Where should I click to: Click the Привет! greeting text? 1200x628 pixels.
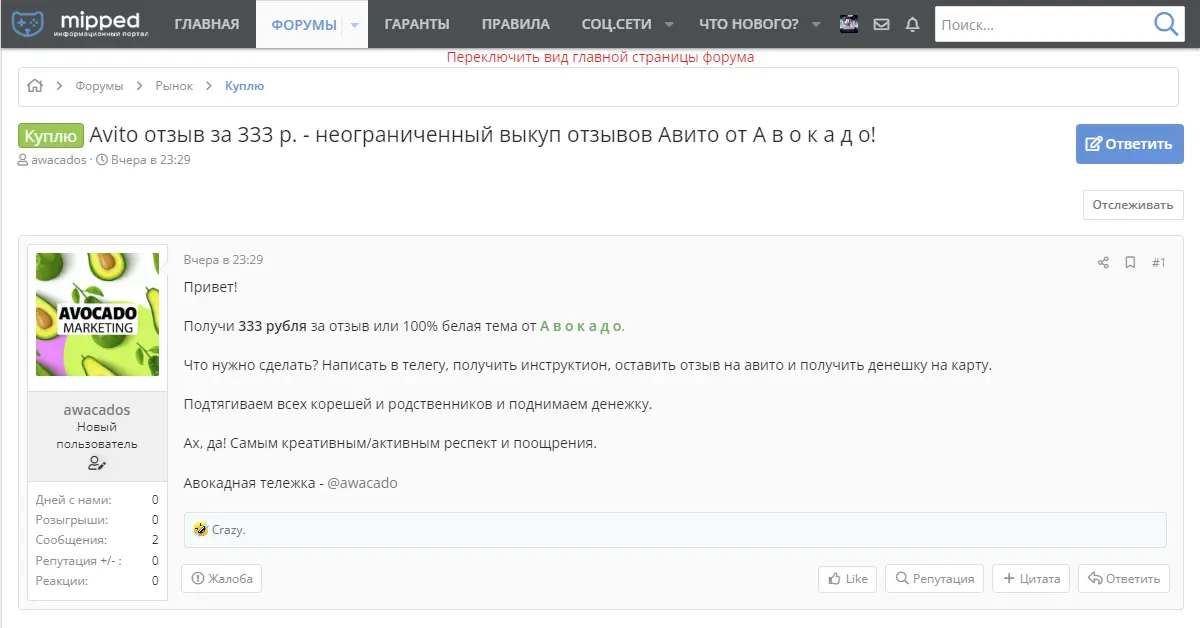click(x=211, y=287)
